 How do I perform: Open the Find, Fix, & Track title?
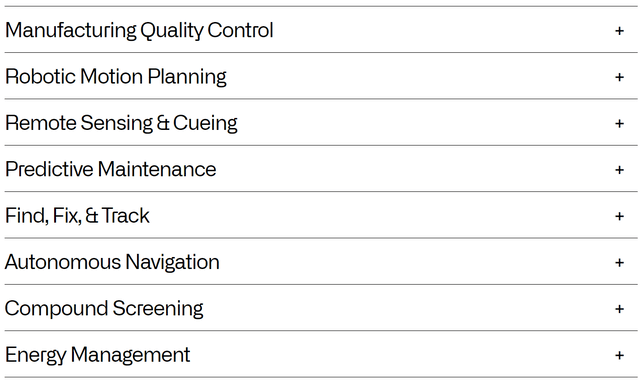(x=77, y=216)
